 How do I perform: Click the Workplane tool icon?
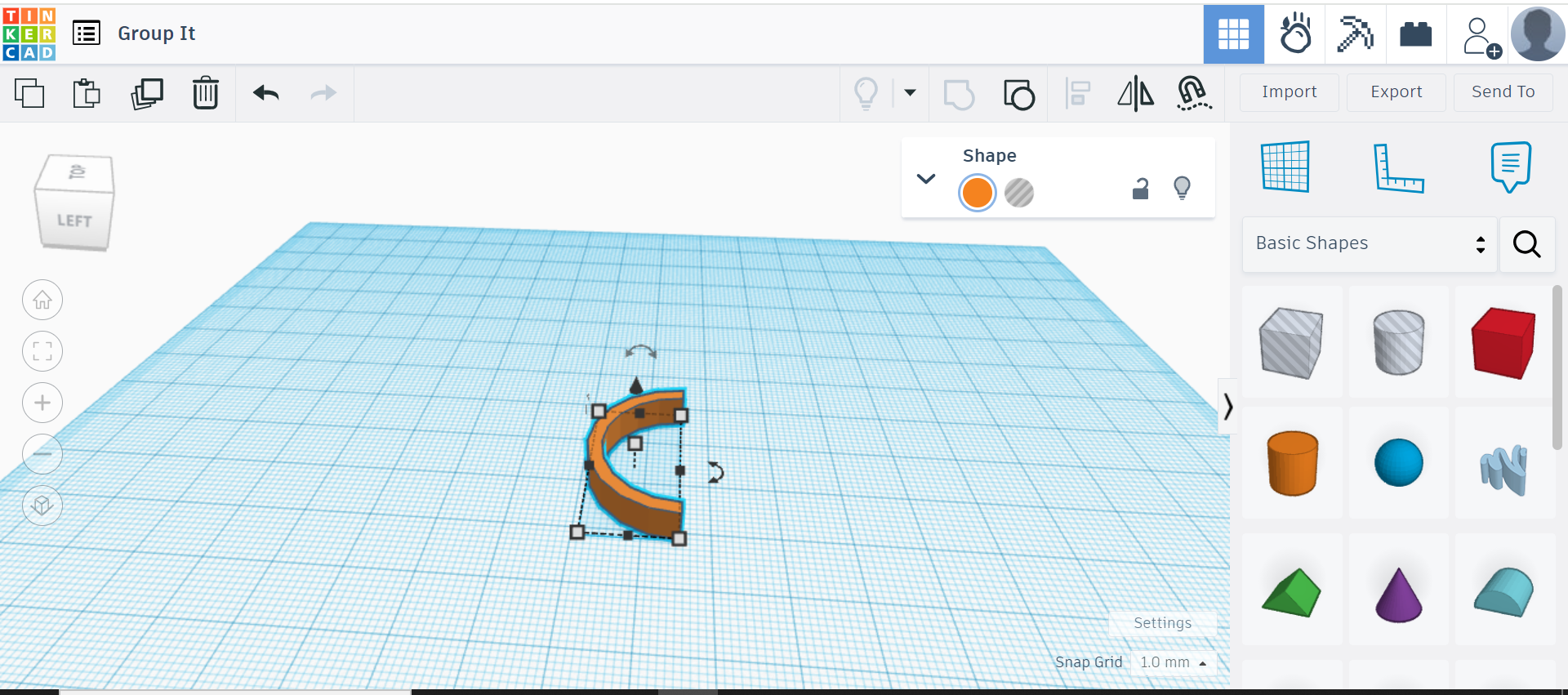tap(1285, 167)
